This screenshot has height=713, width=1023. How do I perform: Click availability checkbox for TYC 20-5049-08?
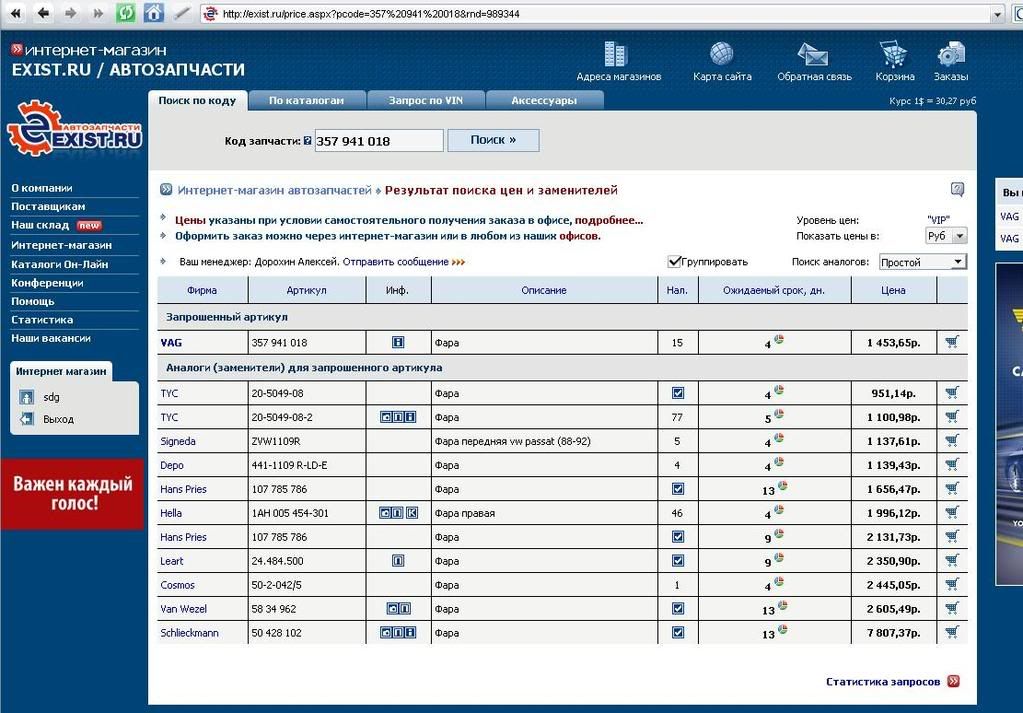point(678,393)
